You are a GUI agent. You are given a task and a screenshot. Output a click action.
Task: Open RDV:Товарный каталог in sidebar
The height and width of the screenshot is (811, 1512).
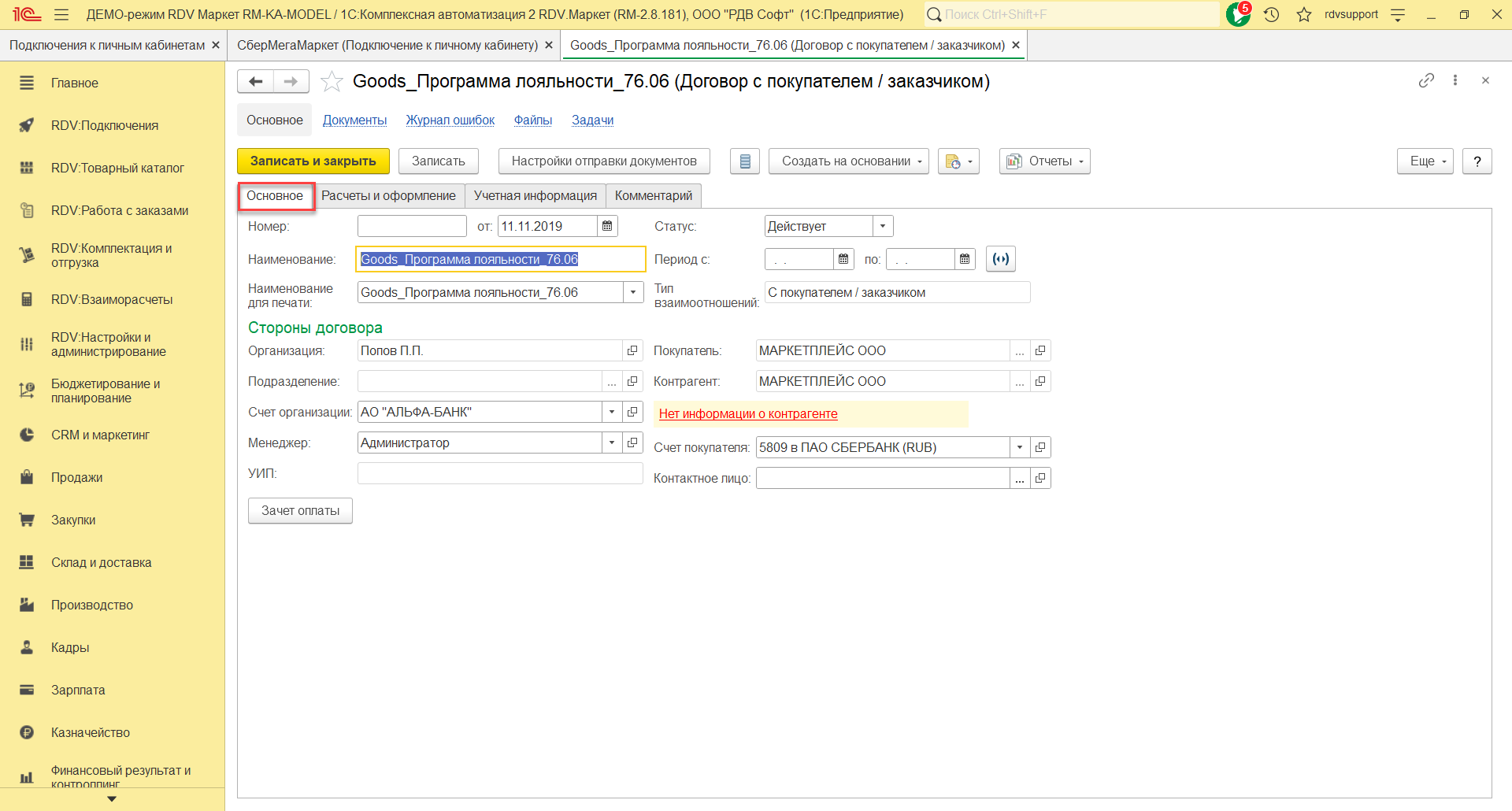pos(117,168)
